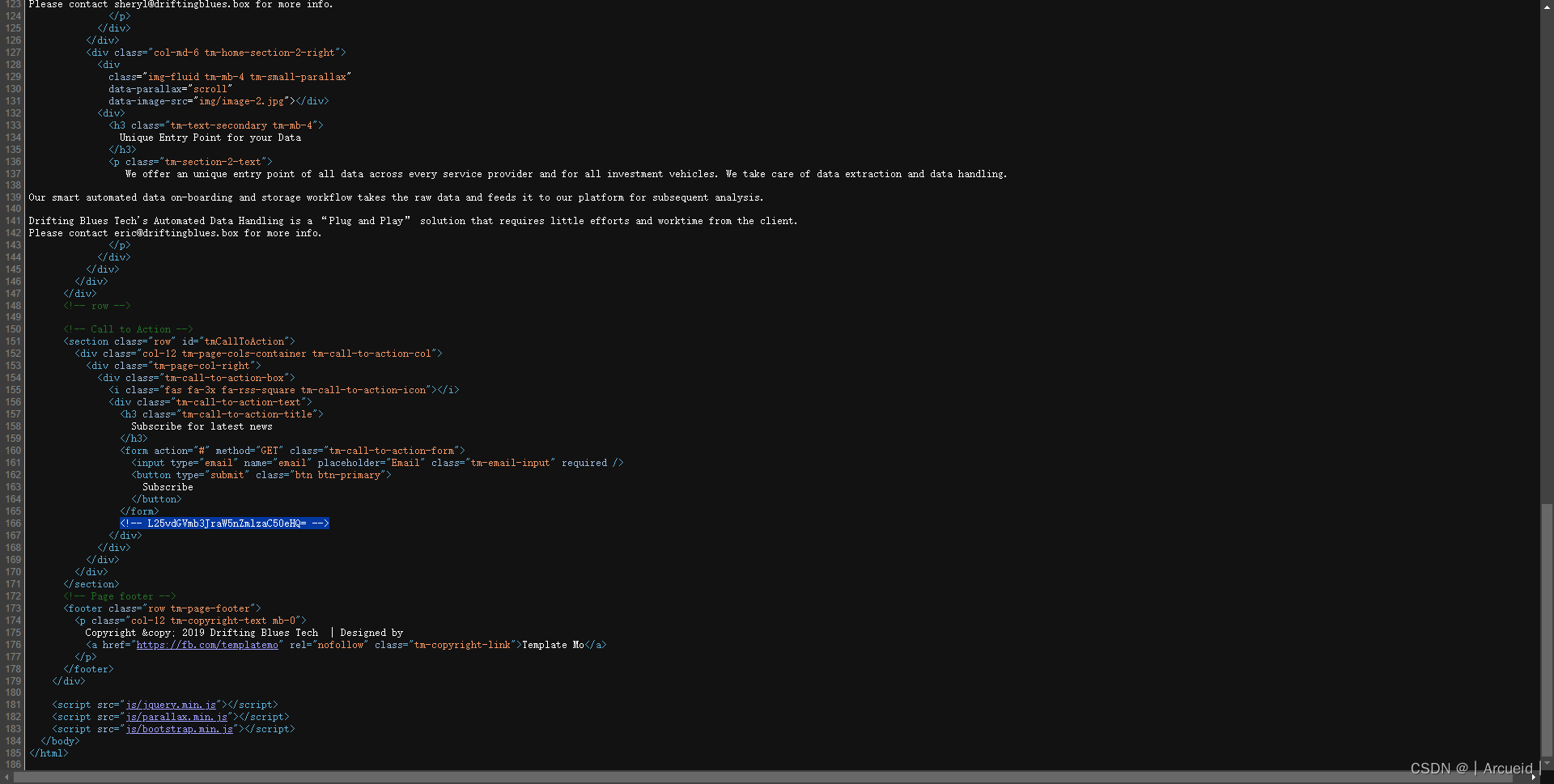Click the fa-rss-square icon tag line
Image resolution: width=1554 pixels, height=784 pixels.
click(x=284, y=390)
